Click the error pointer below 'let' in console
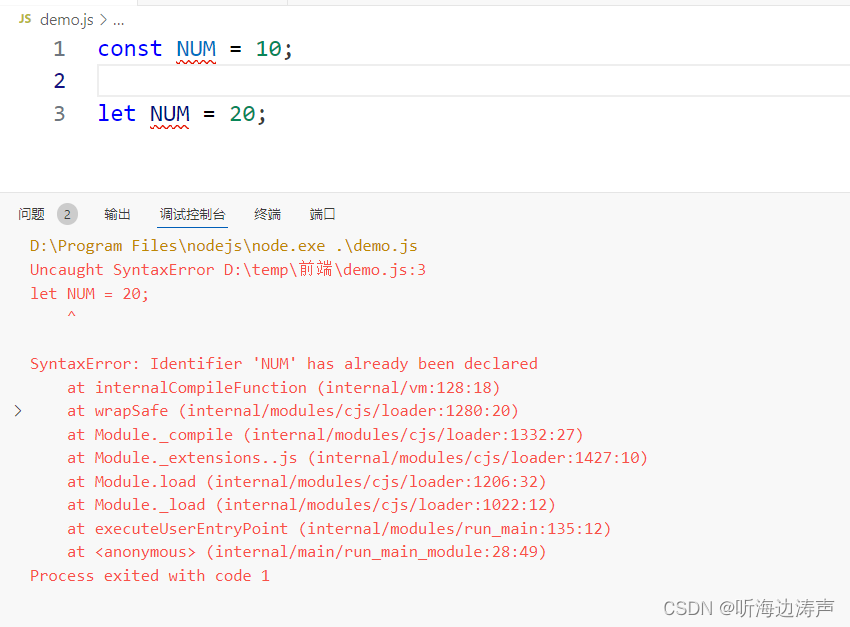Image resolution: width=850 pixels, height=627 pixels. click(x=71, y=315)
